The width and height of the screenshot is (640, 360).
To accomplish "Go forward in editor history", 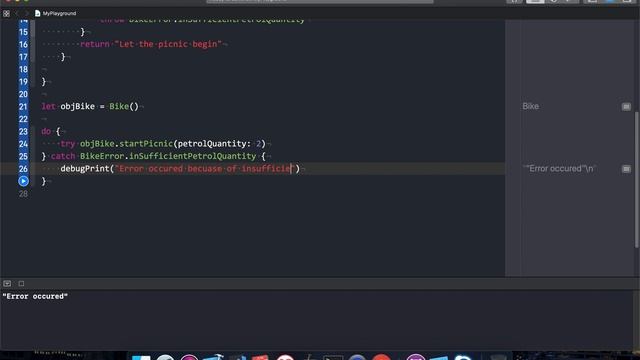I will pyautogui.click(x=27, y=13).
